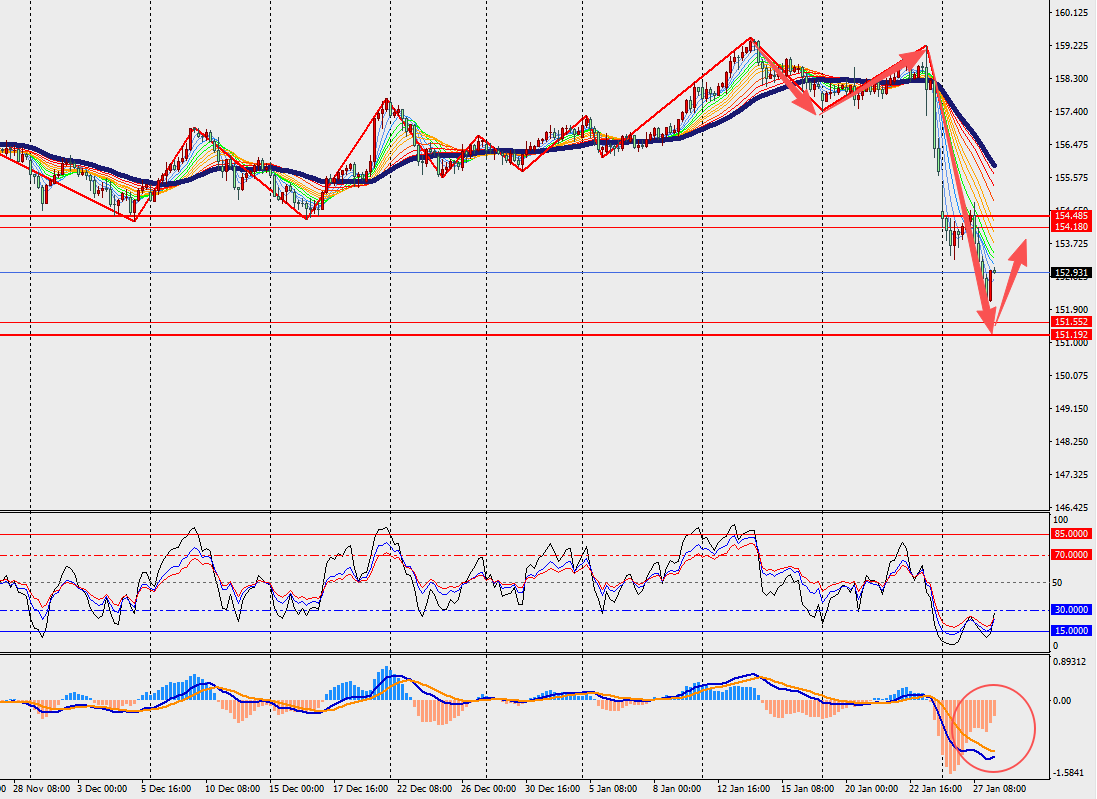The image size is (1097, 799).
Task: Select the 85.0000 oscillator level label
Action: point(1073,534)
